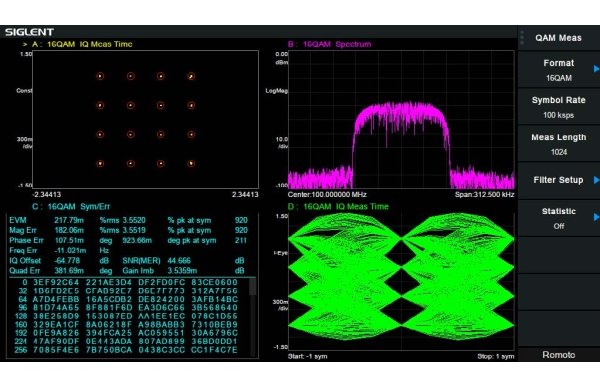Click symbol data 83CE0600 in row 0

click(x=215, y=282)
